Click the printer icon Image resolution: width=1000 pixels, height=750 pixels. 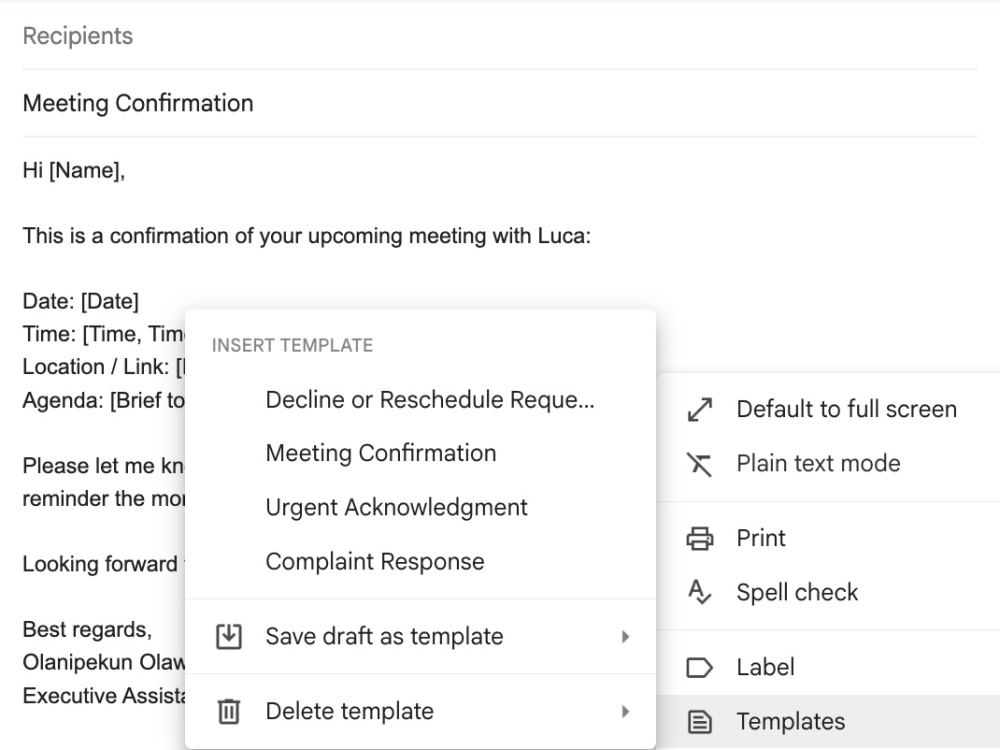(x=700, y=538)
